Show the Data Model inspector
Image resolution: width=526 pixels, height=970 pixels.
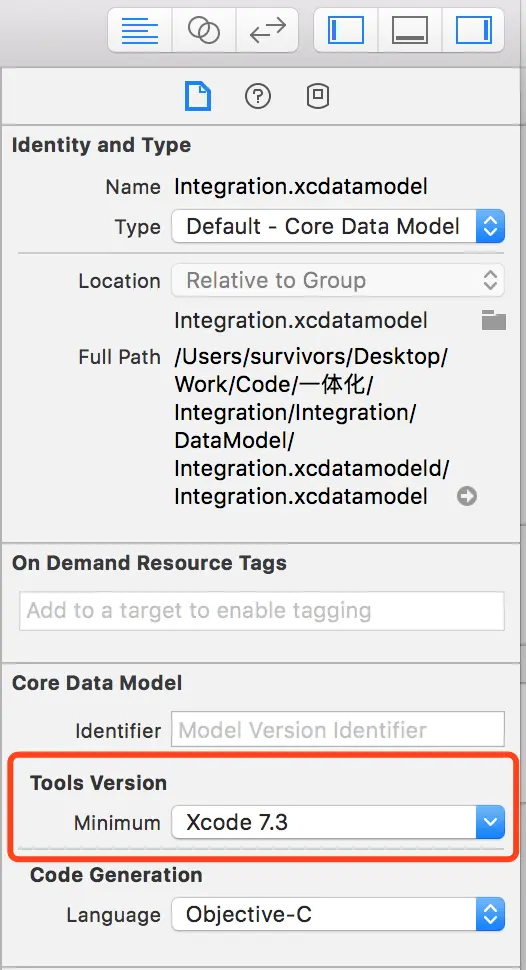317,97
